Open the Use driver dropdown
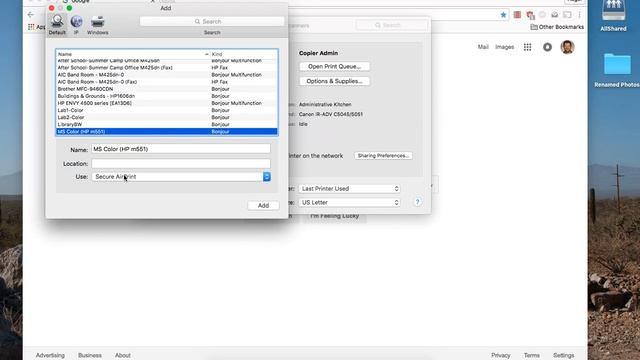 tap(181, 177)
